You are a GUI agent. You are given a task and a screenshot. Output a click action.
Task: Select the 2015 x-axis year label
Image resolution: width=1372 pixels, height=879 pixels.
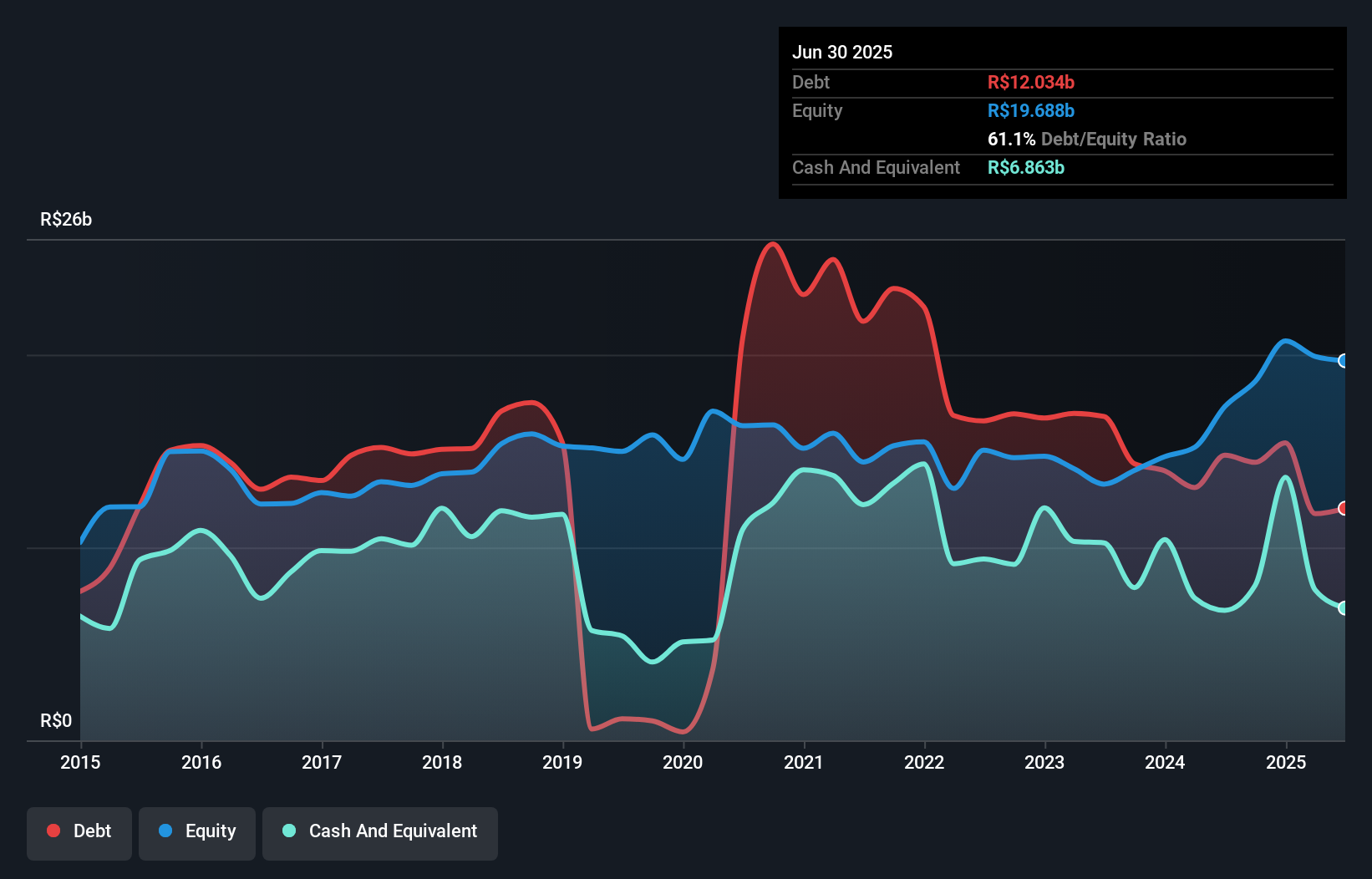[x=80, y=762]
